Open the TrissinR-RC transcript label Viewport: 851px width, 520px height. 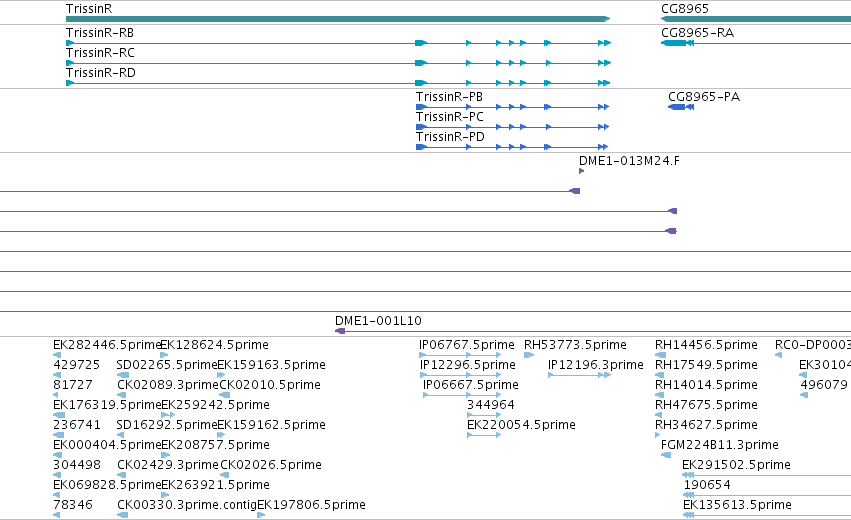click(100, 53)
